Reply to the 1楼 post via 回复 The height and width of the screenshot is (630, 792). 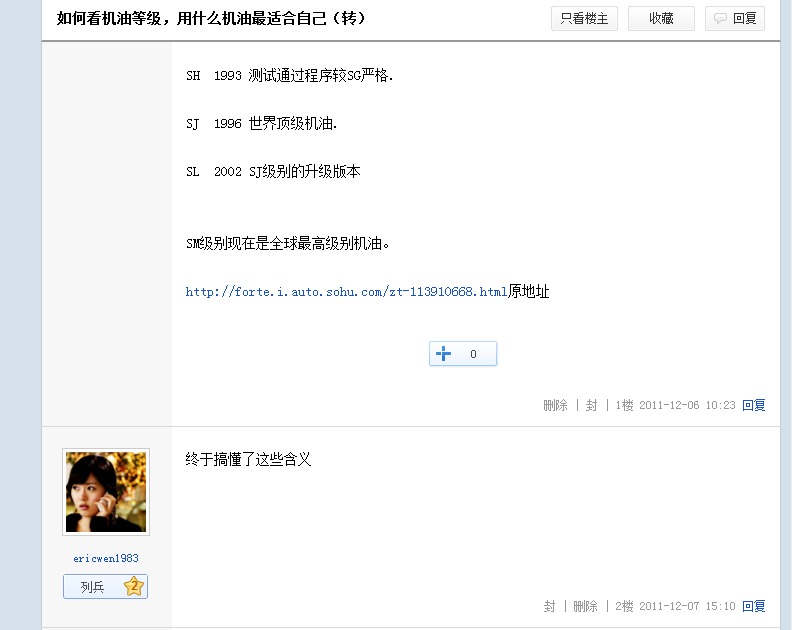[754, 405]
